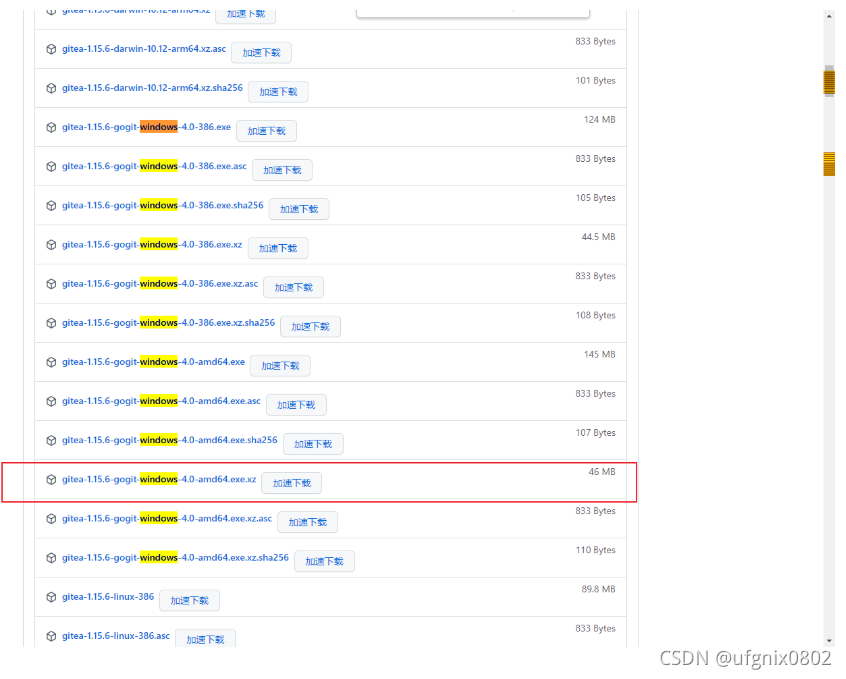Screen dimensions: 846x679
Task: Click 加速下载 for windows-4.0-386.exe.xz.asc
Action: click(294, 288)
